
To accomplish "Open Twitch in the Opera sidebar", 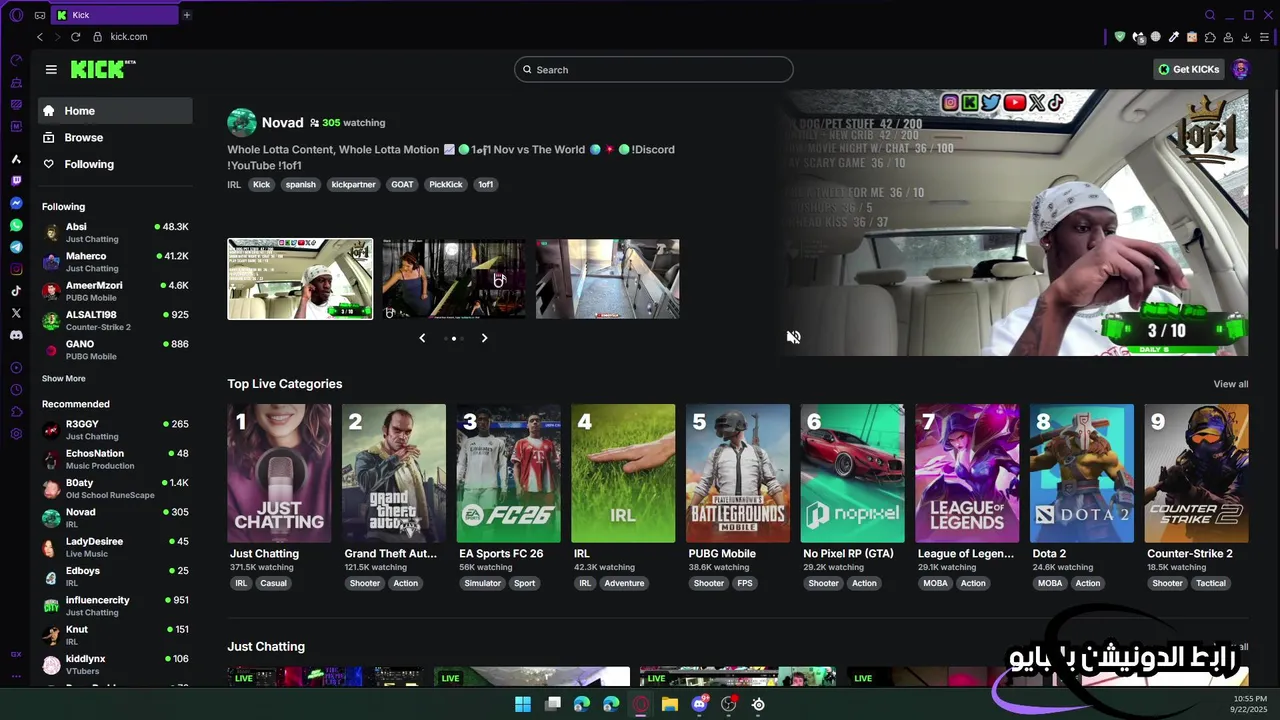I will coord(16,181).
